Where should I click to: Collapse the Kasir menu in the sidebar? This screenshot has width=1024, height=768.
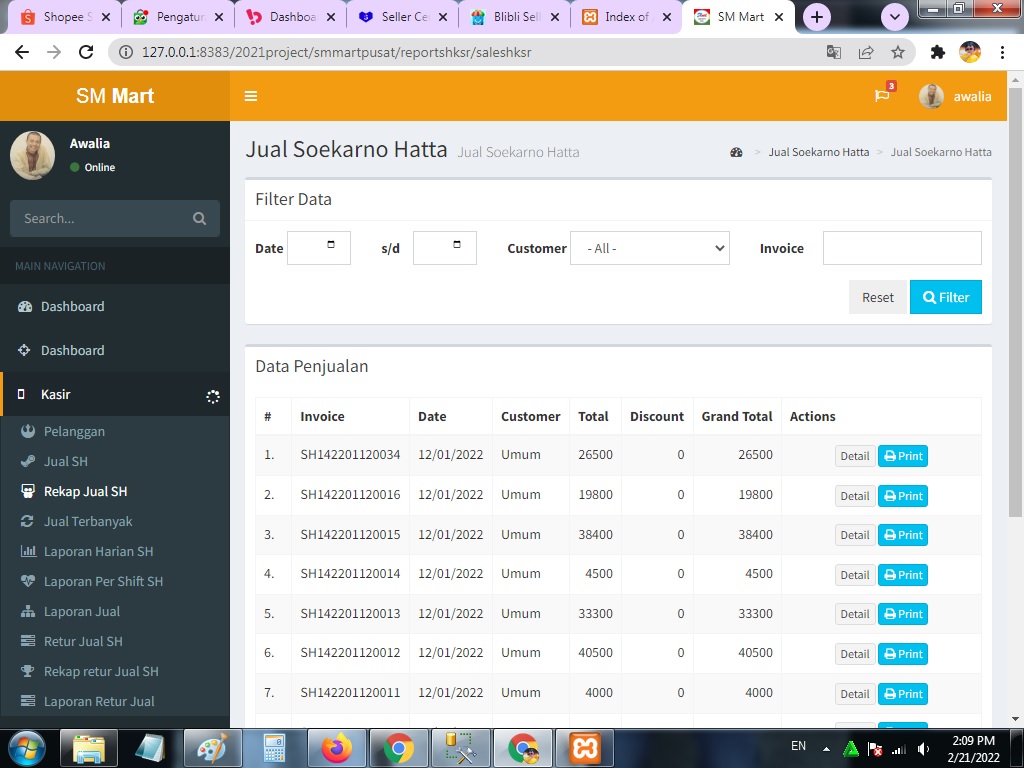click(115, 395)
